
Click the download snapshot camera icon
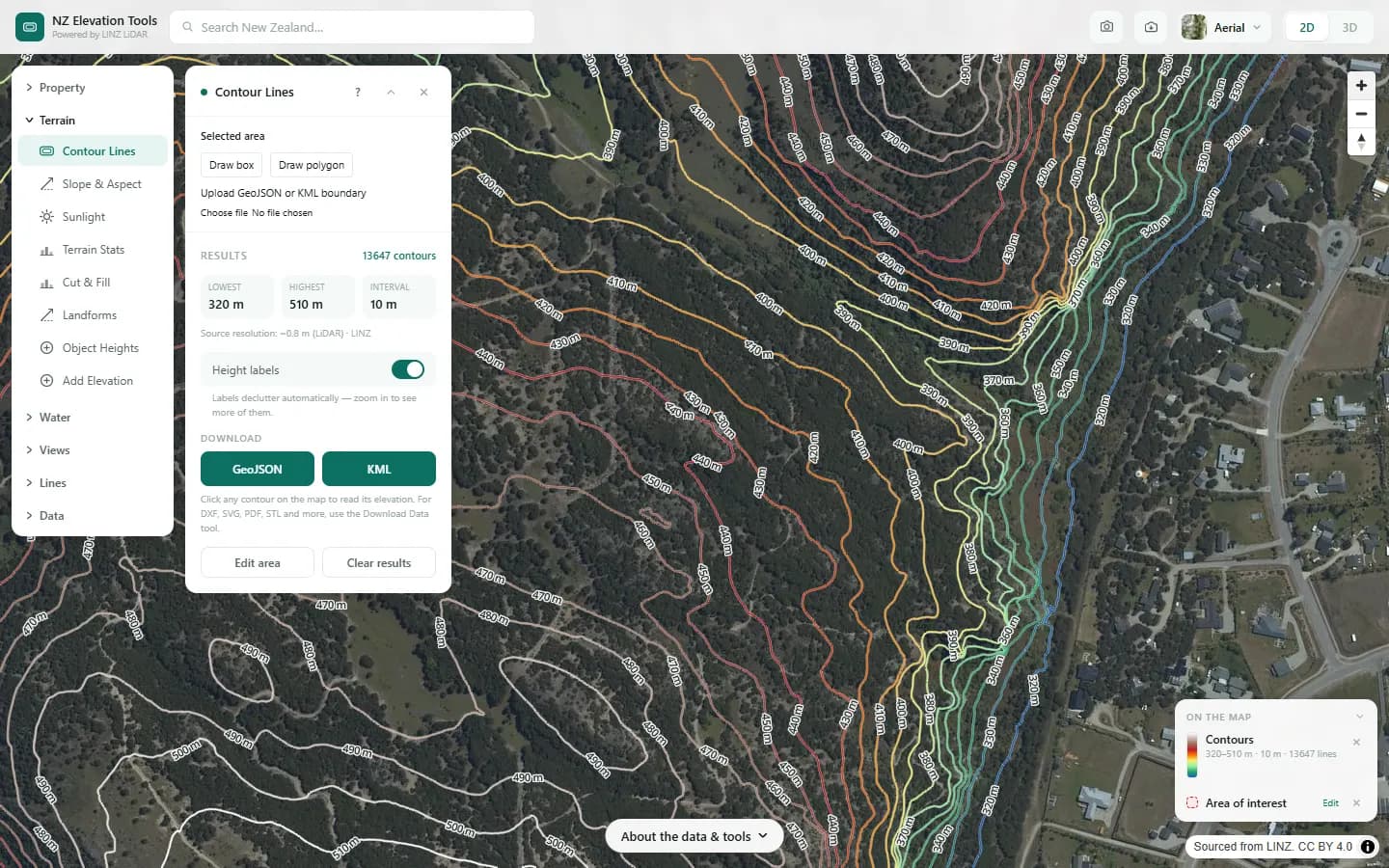pos(1151,27)
